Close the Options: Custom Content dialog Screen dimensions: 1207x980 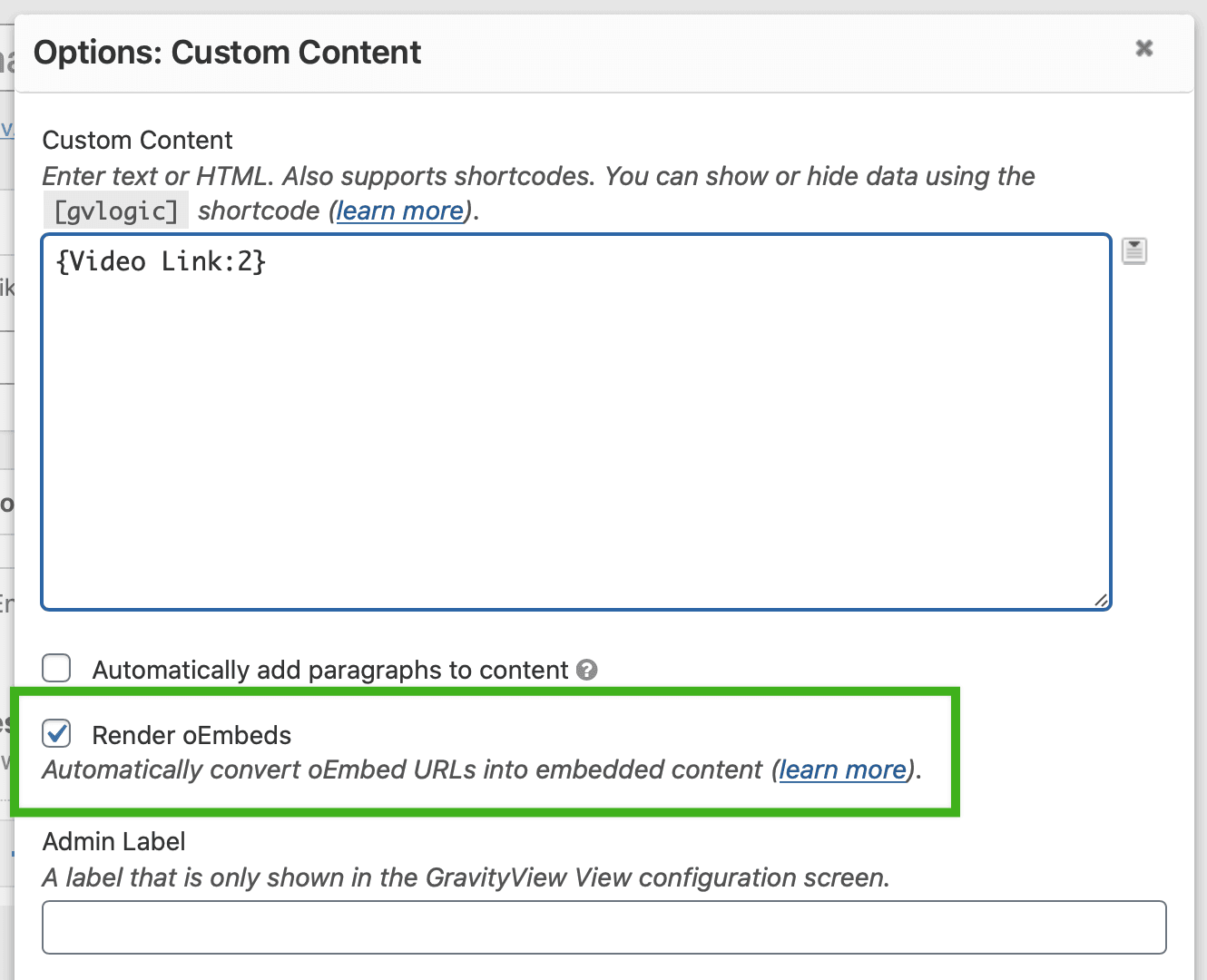pyautogui.click(x=1143, y=49)
